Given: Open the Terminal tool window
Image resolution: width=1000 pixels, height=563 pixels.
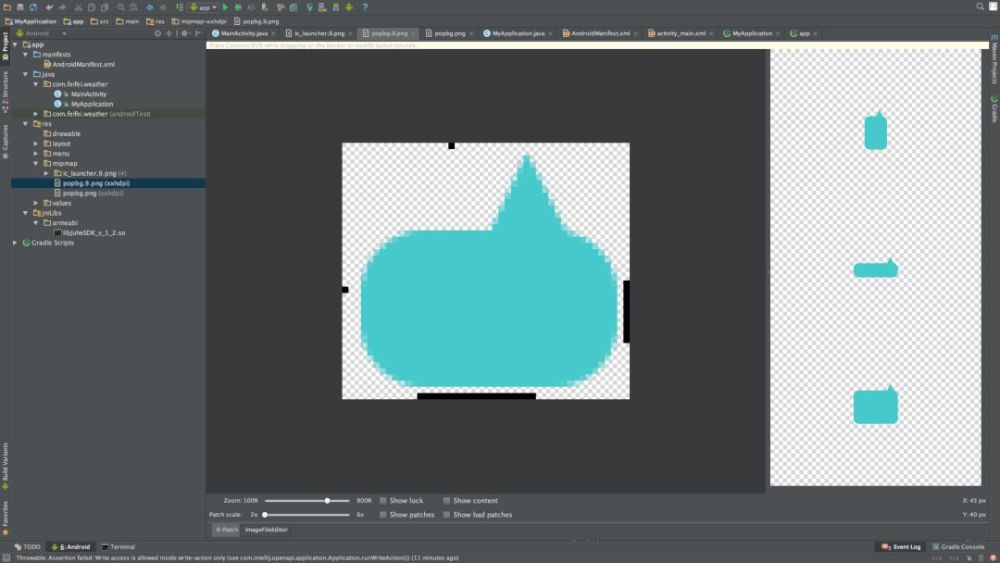Looking at the screenshot, I should pyautogui.click(x=118, y=546).
